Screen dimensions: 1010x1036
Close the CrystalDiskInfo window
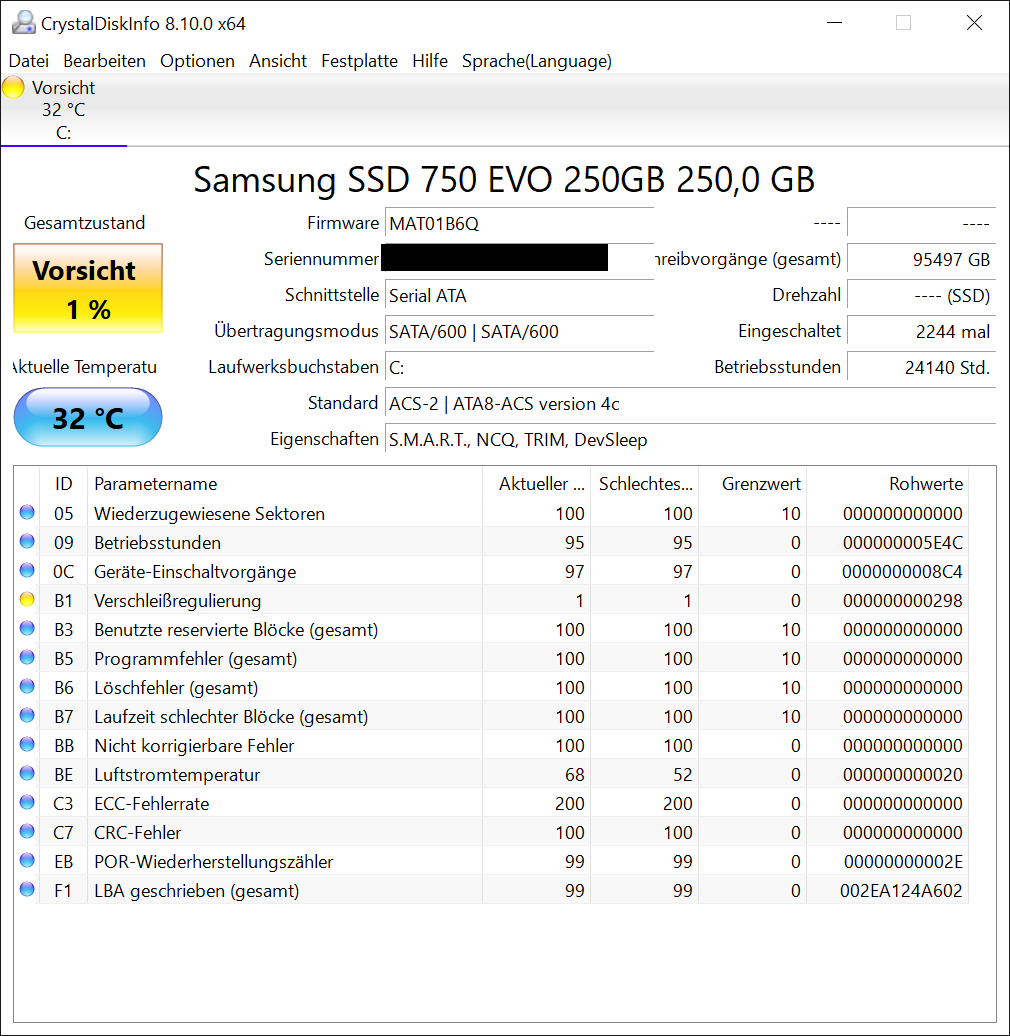(974, 23)
